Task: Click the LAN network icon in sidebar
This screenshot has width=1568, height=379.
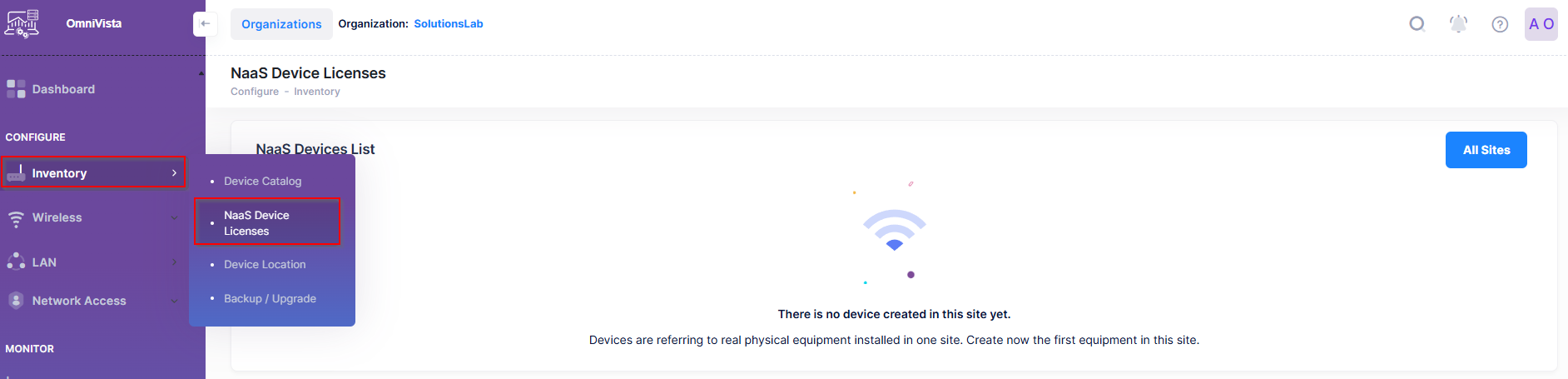Action: click(16, 262)
